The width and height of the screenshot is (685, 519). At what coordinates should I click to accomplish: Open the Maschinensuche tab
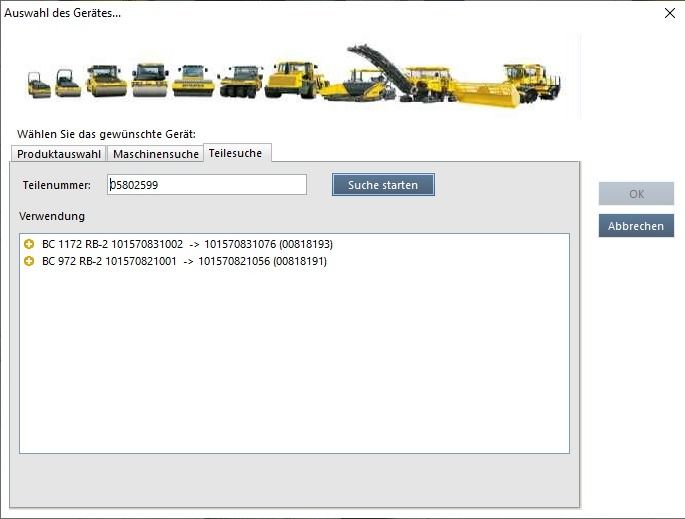tap(155, 154)
